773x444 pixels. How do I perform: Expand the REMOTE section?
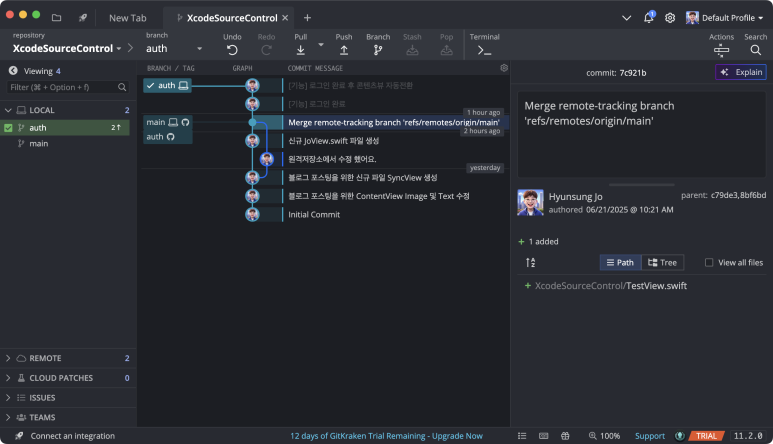pyautogui.click(x=8, y=358)
